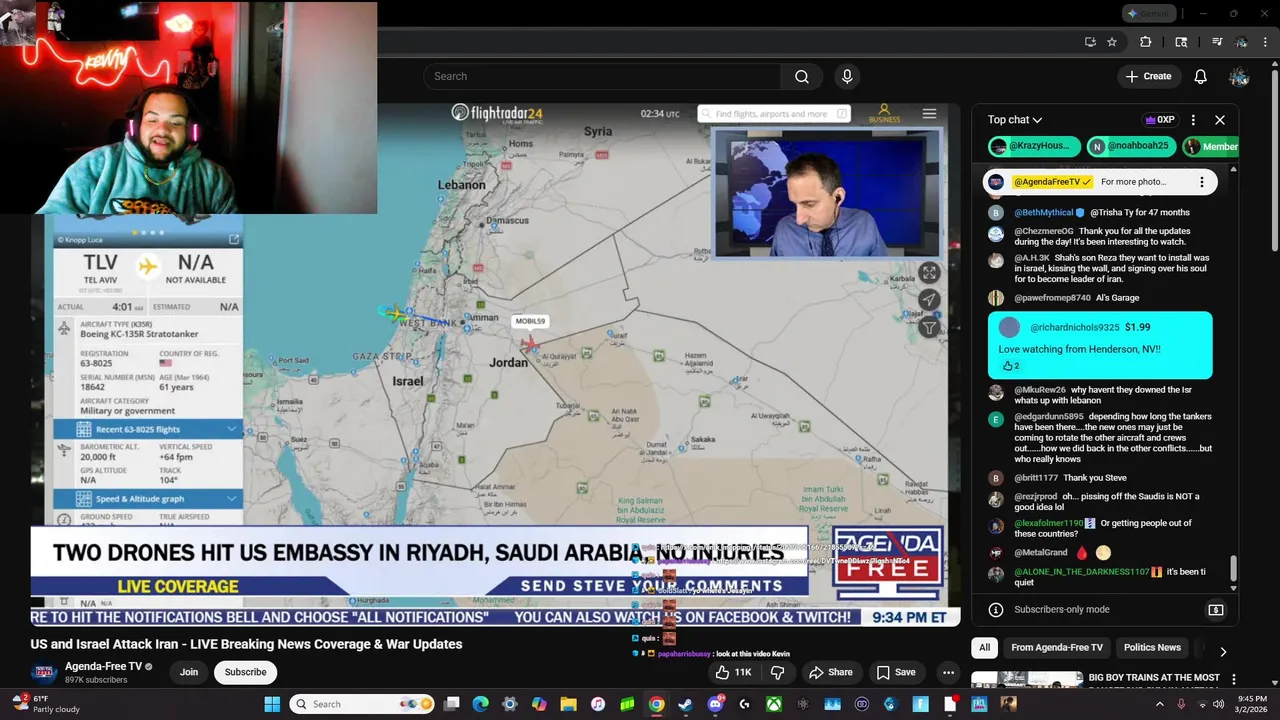Click the @britt1177 chat message
The image size is (1280, 720).
click(1095, 478)
